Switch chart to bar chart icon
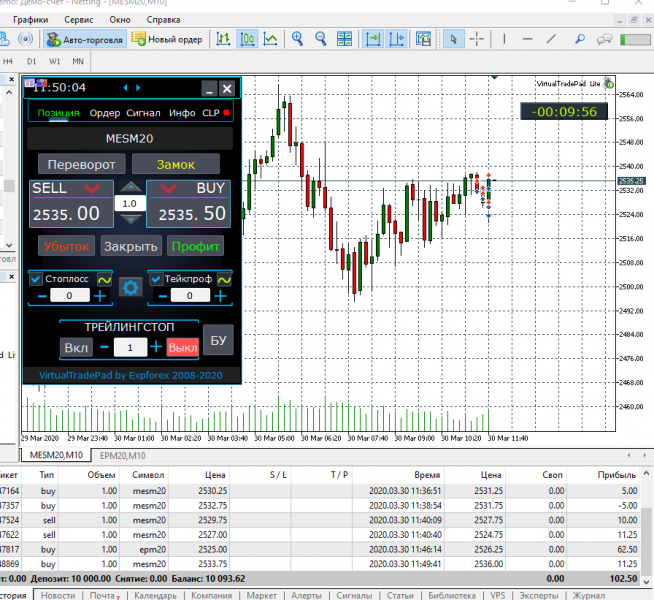Image resolution: width=654 pixels, height=600 pixels. click(224, 40)
